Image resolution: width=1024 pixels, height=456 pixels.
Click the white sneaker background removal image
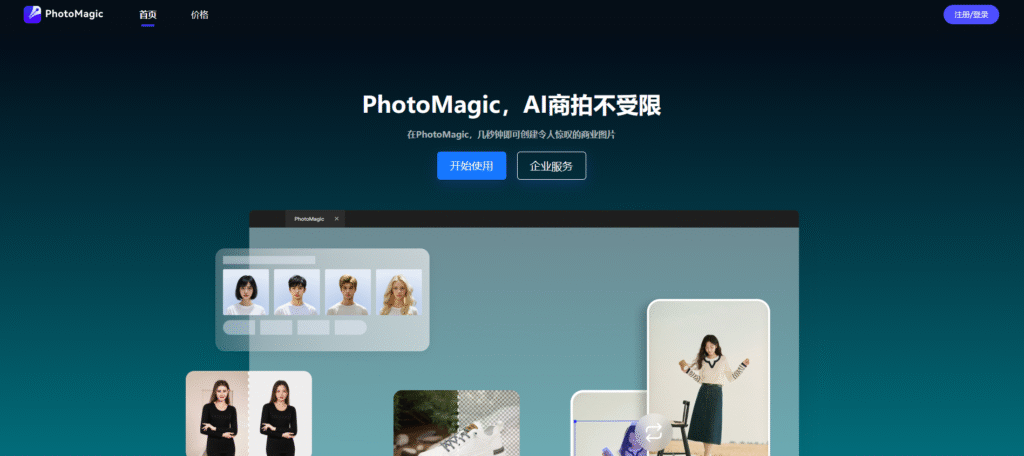[456, 423]
